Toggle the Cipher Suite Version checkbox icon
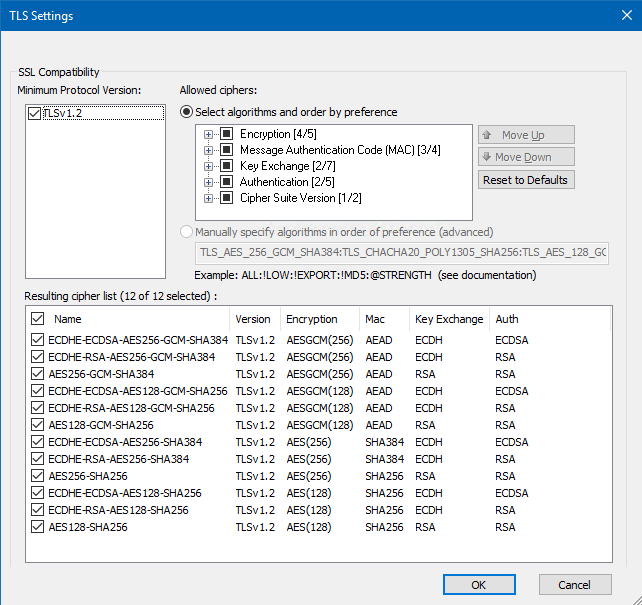 pyautogui.click(x=226, y=198)
